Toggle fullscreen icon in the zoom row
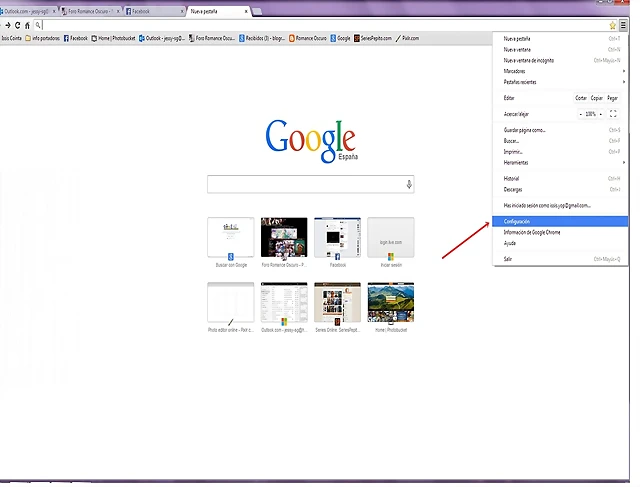The width and height of the screenshot is (640, 487). (x=613, y=114)
